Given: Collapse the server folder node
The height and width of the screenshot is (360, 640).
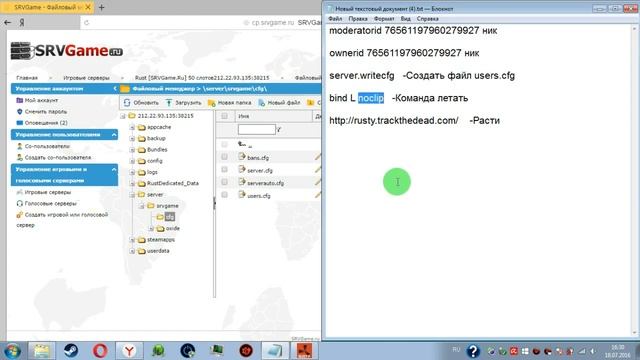Looking at the screenshot, I should pyautogui.click(x=132, y=195).
